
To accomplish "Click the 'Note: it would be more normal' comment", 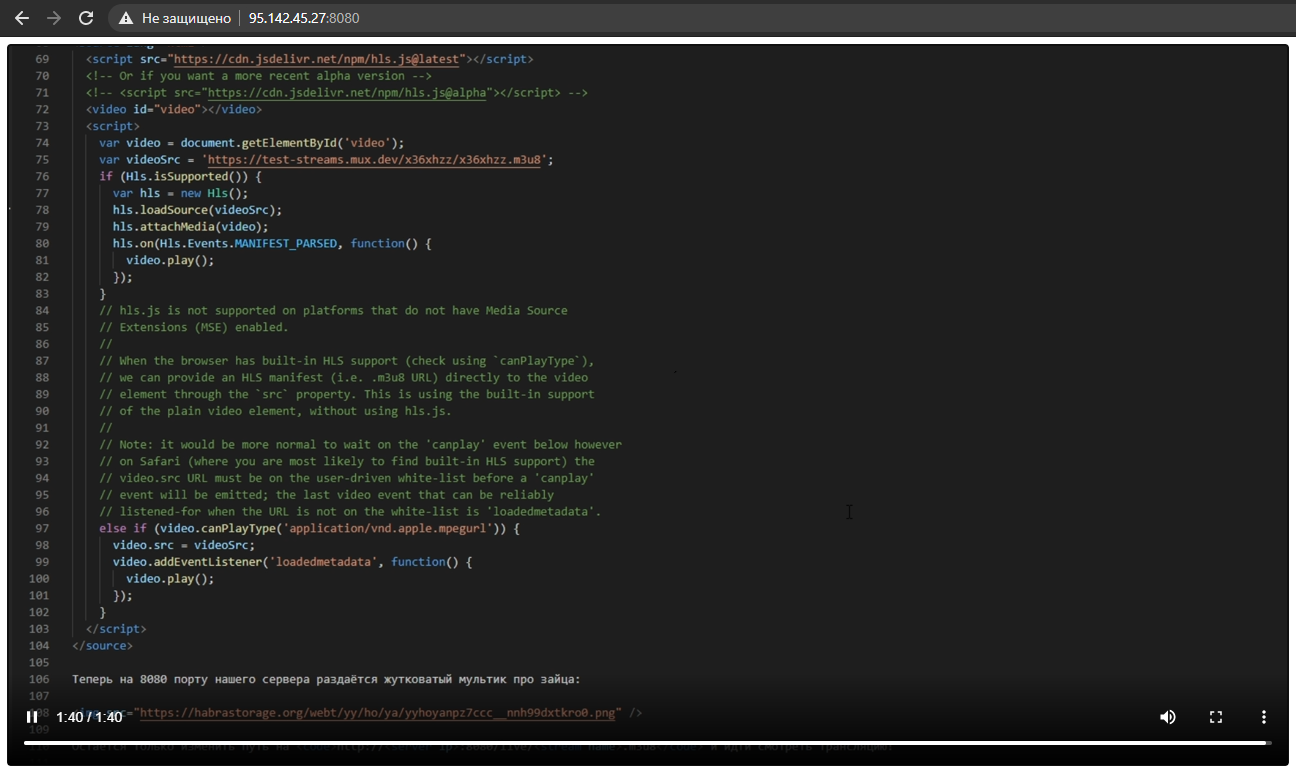I will pyautogui.click(x=360, y=444).
